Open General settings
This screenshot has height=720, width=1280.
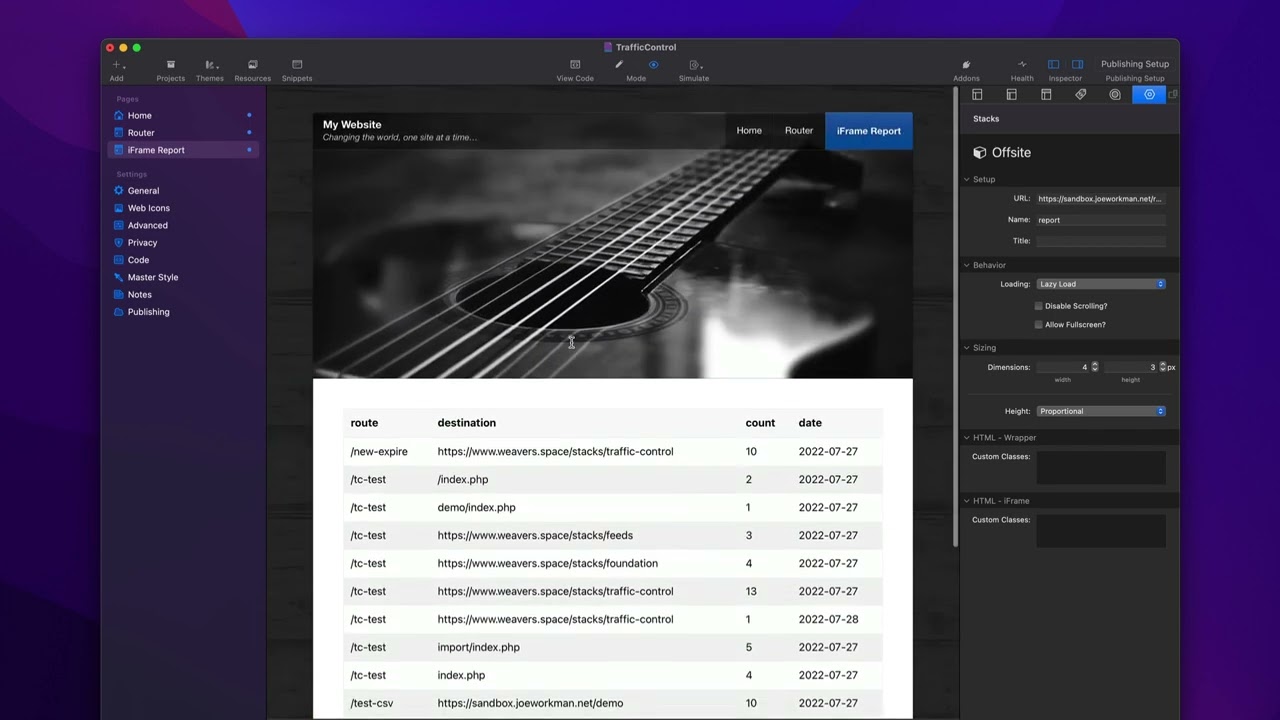point(143,190)
